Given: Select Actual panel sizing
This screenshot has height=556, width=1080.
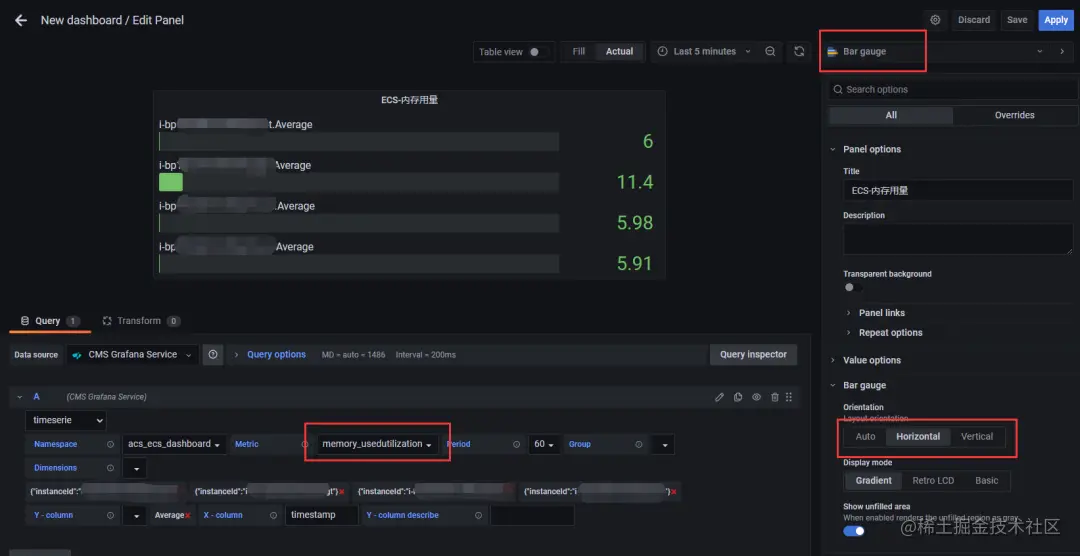Looking at the screenshot, I should (619, 52).
